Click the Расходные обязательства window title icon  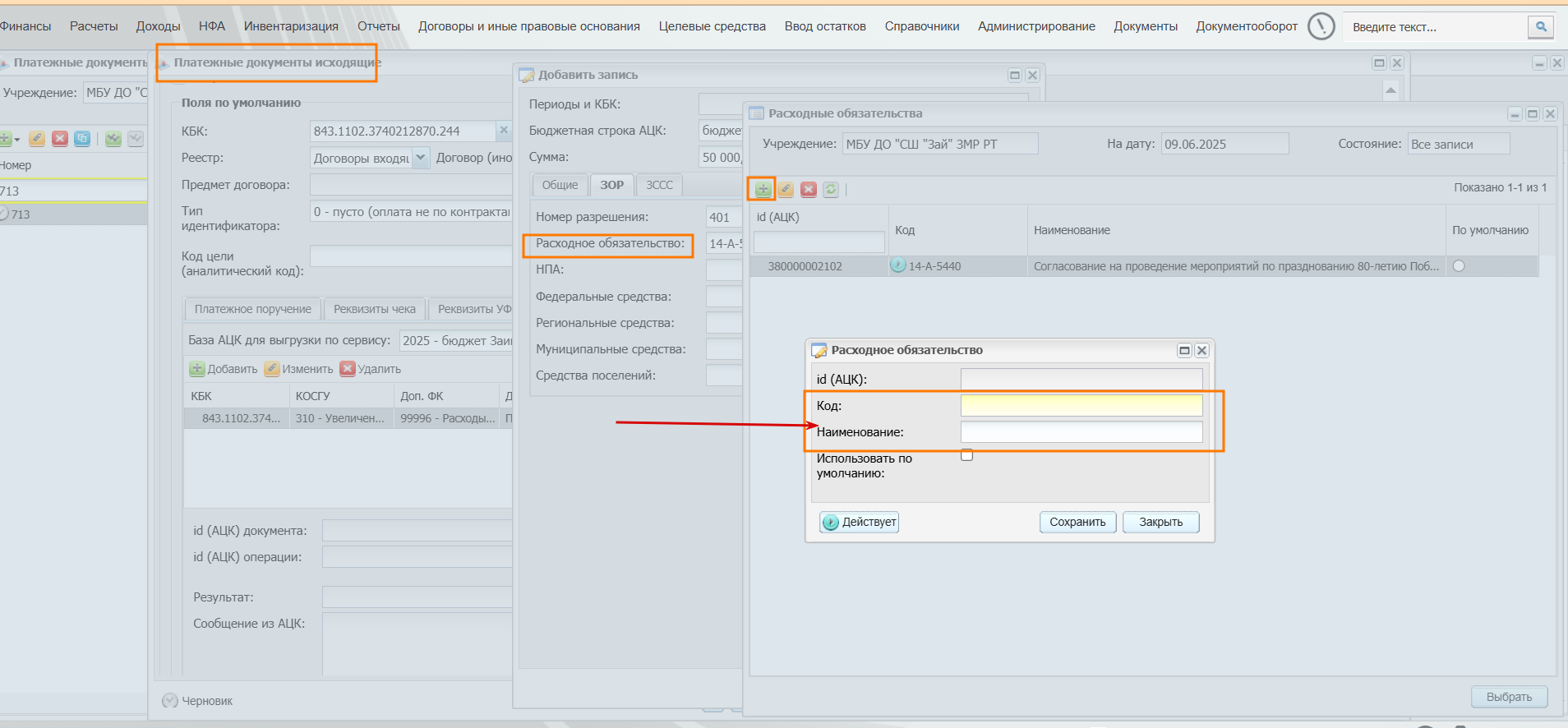(756, 113)
